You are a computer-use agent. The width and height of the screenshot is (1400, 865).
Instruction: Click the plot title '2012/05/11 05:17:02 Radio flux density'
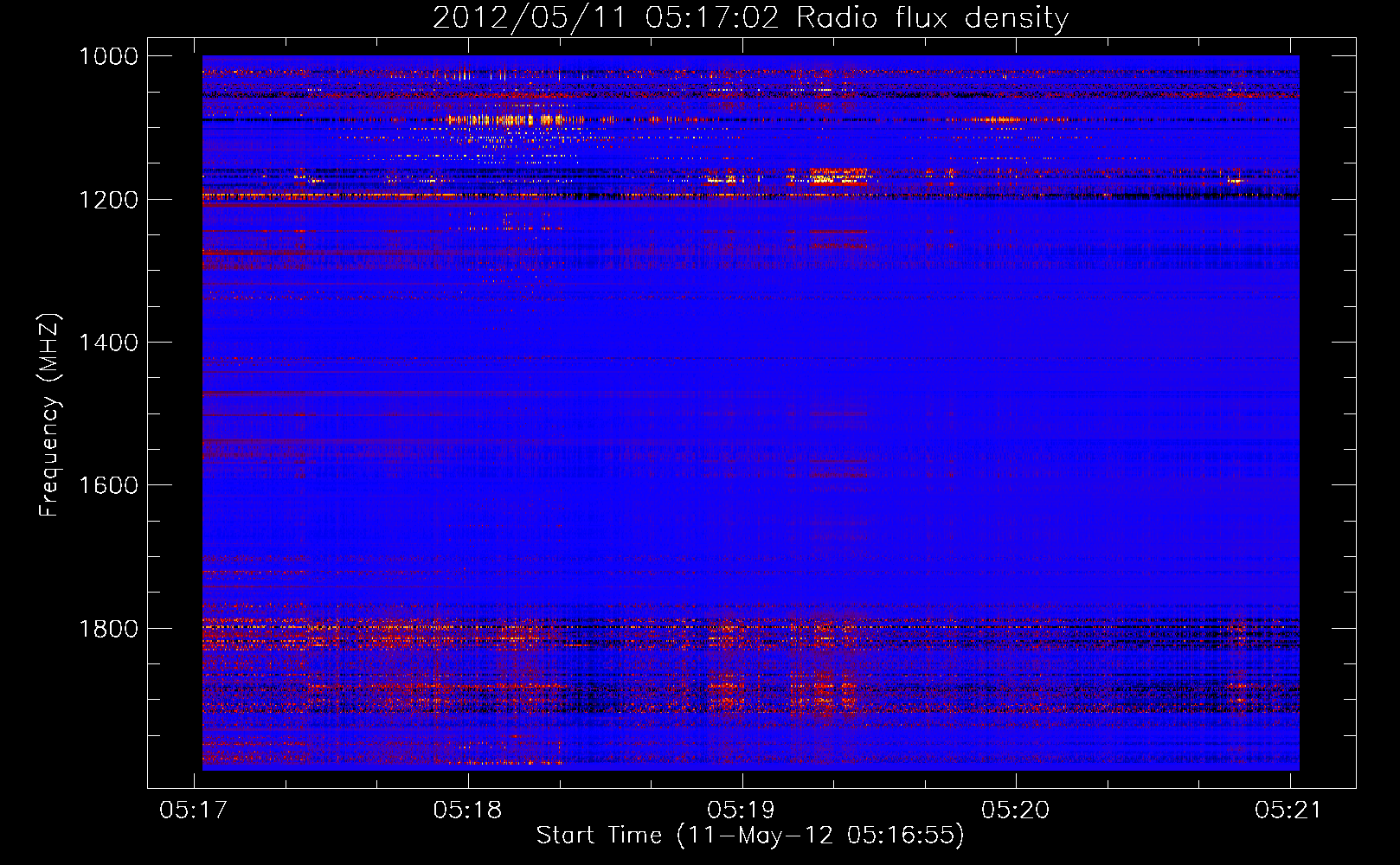click(750, 18)
